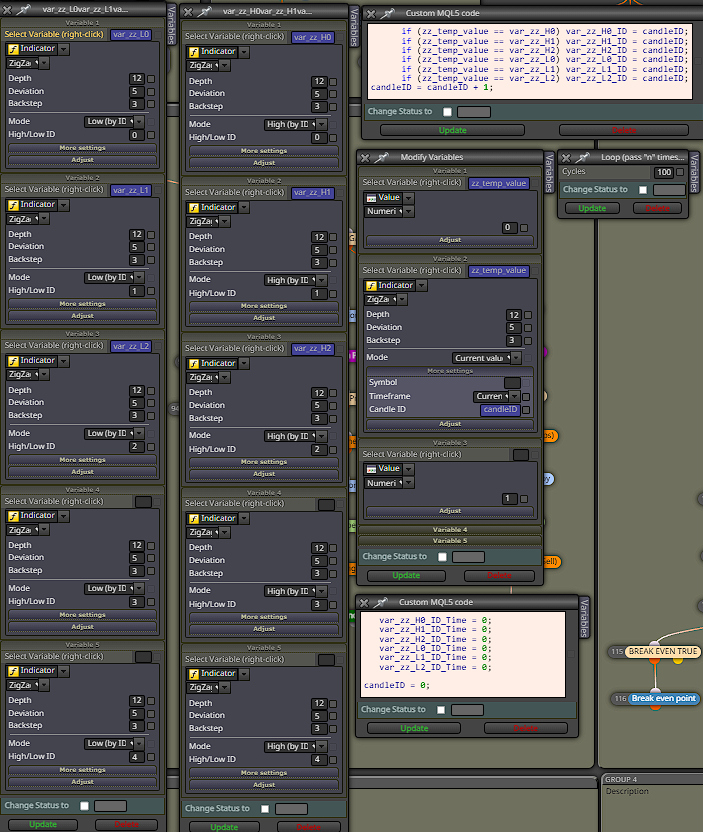The image size is (703, 832).
Task: Toggle Change Status checkbox in var_zz_L0 panel
Action: [84, 806]
